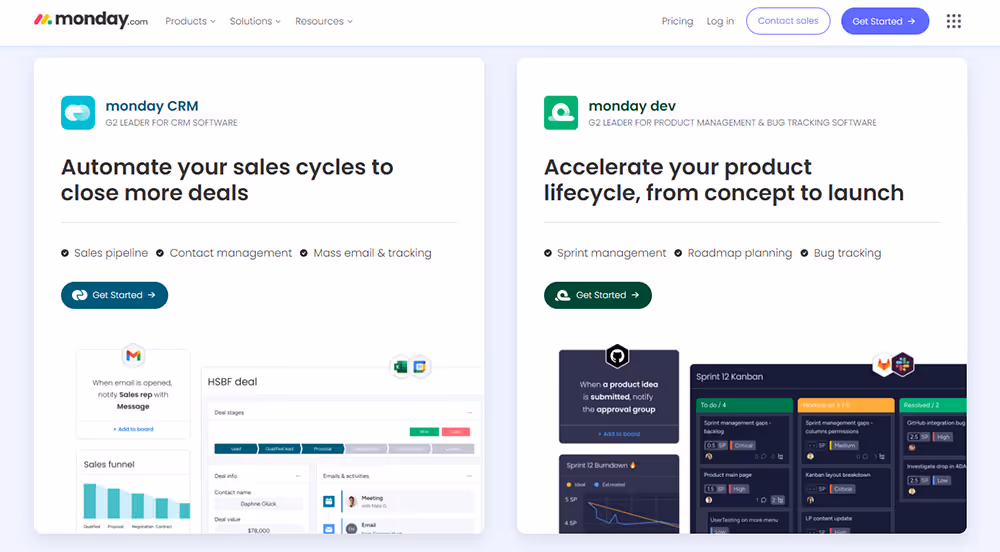Image resolution: width=1000 pixels, height=552 pixels.
Task: Click 'Accelerate your product lifecycle' headline
Action: [x=724, y=180]
